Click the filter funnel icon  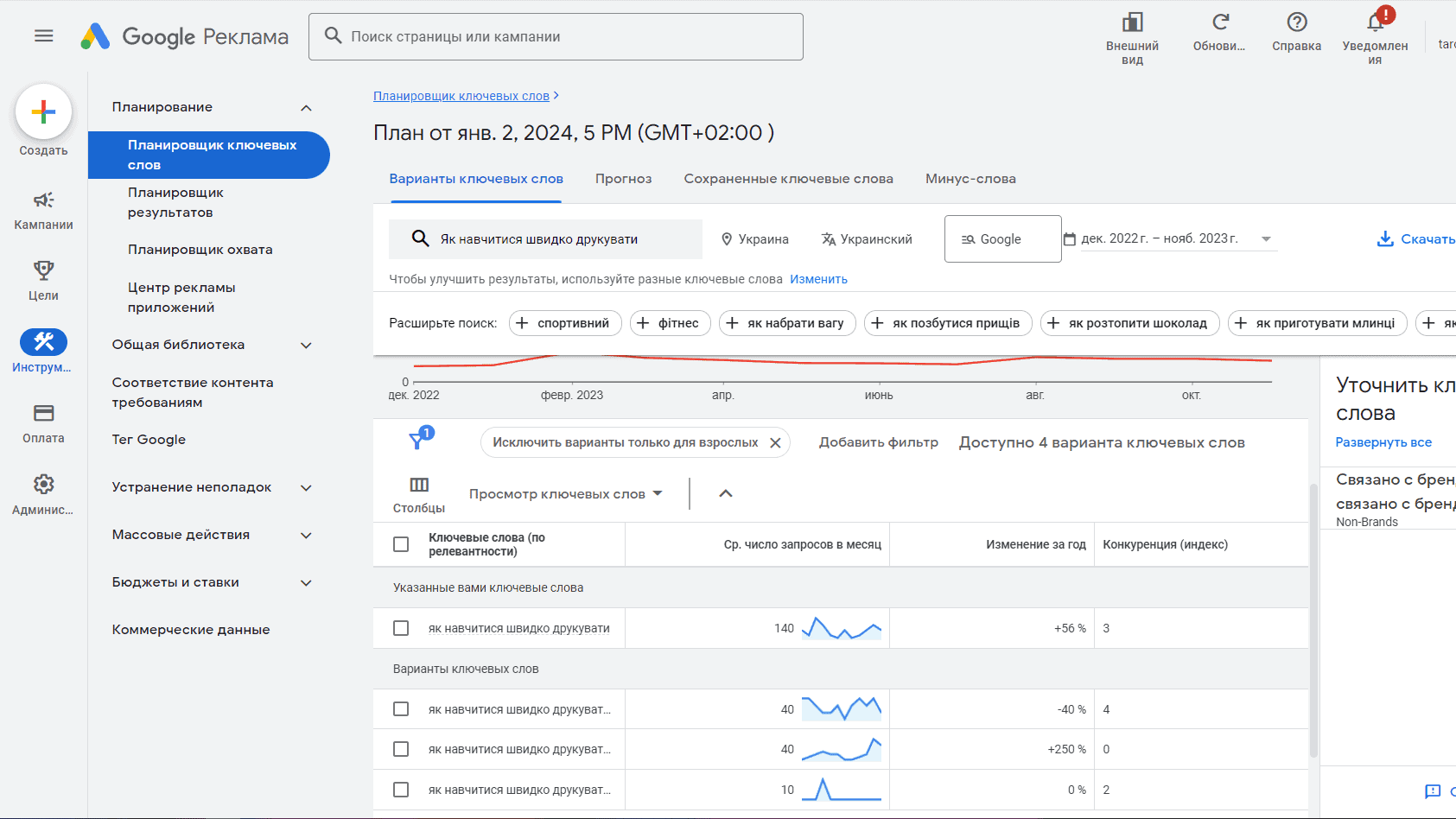(417, 441)
